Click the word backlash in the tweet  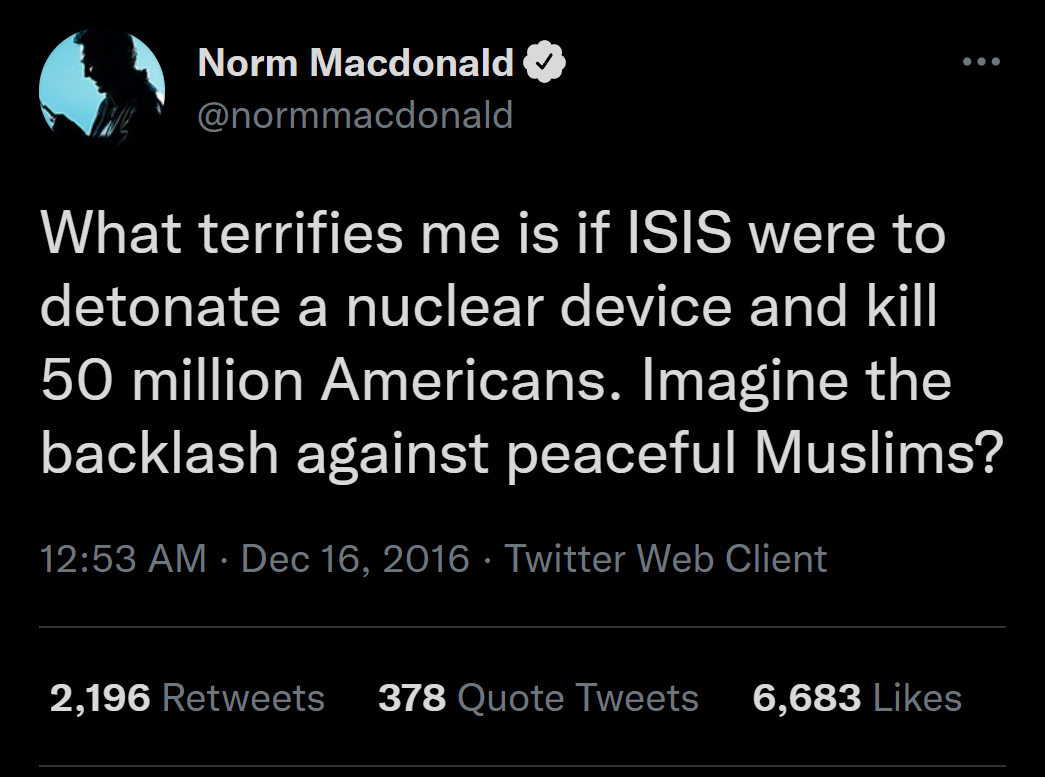tap(160, 455)
